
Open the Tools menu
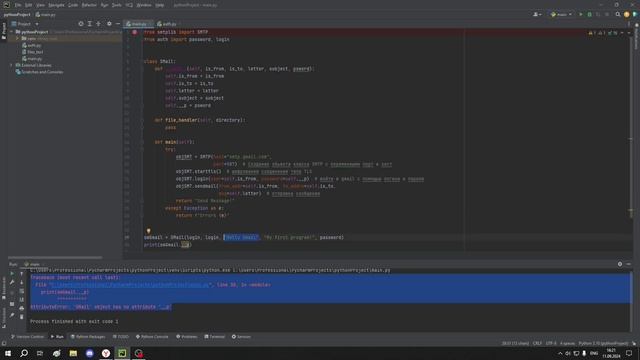coord(117,5)
